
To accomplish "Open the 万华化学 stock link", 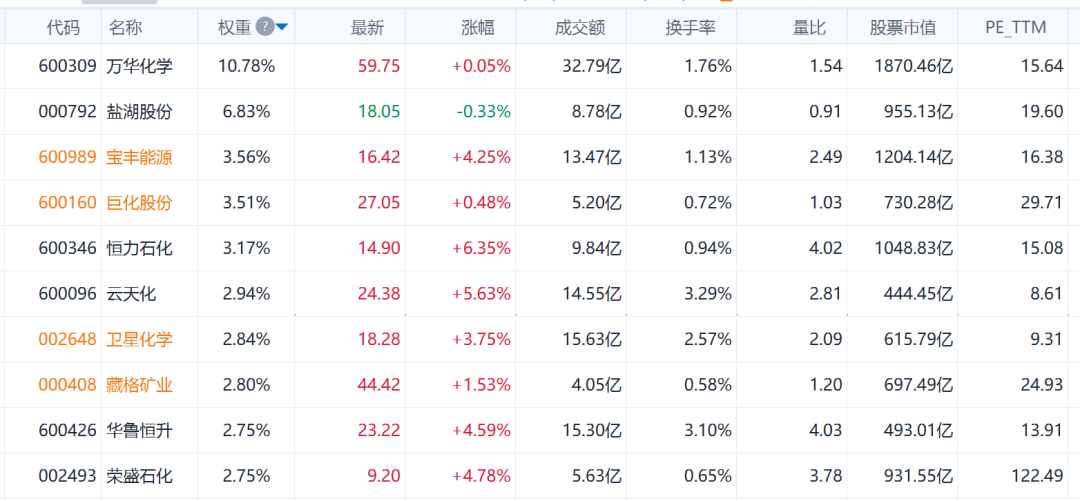I will pyautogui.click(x=140, y=66).
